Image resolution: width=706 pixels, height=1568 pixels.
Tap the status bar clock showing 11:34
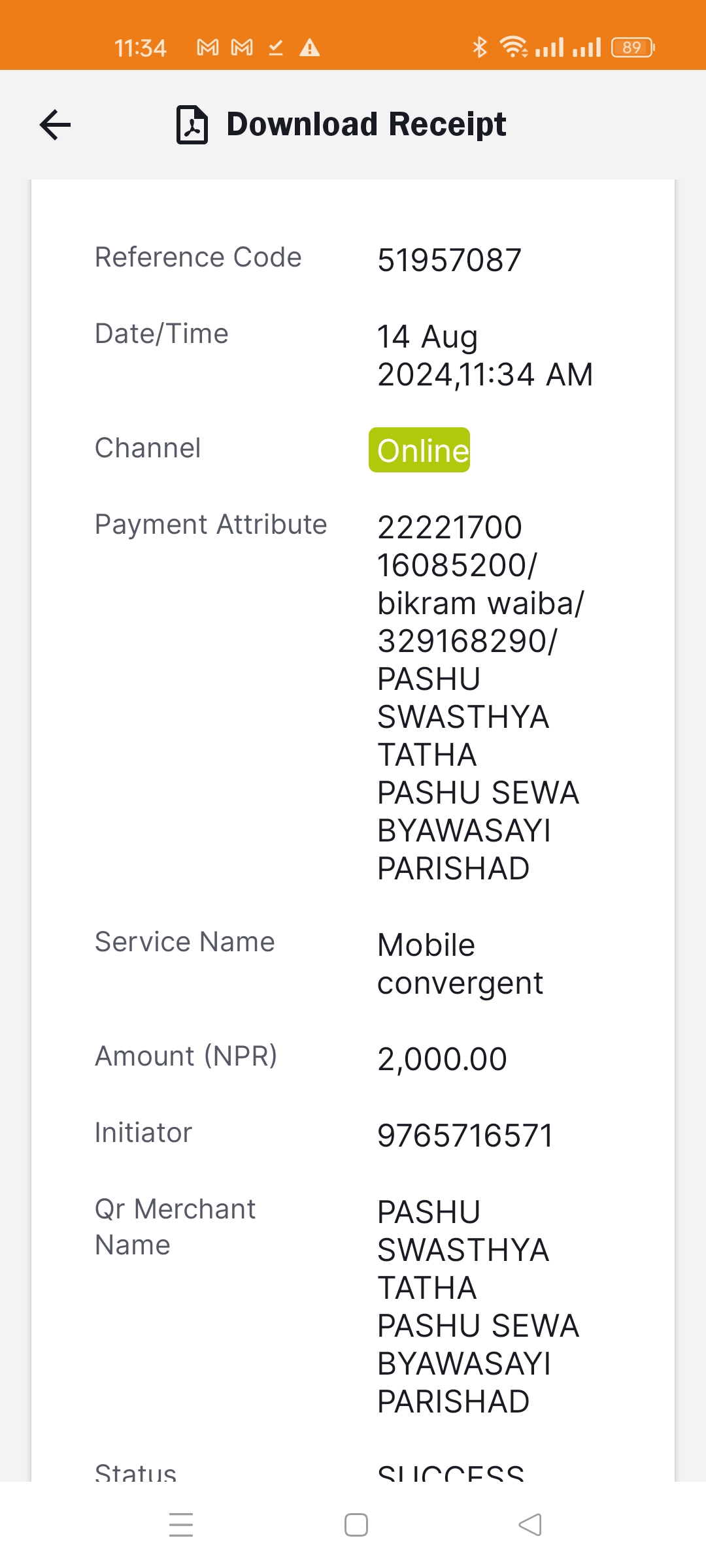click(x=141, y=48)
